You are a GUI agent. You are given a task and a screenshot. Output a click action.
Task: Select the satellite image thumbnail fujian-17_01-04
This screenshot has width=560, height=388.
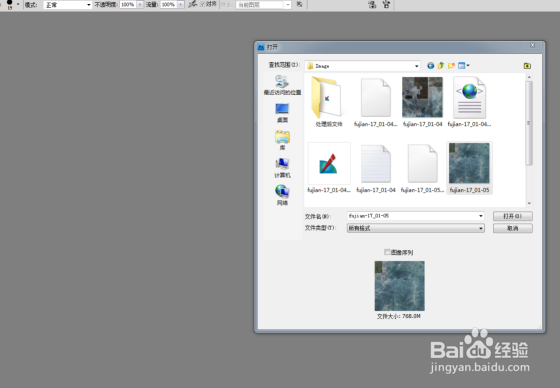(x=422, y=102)
